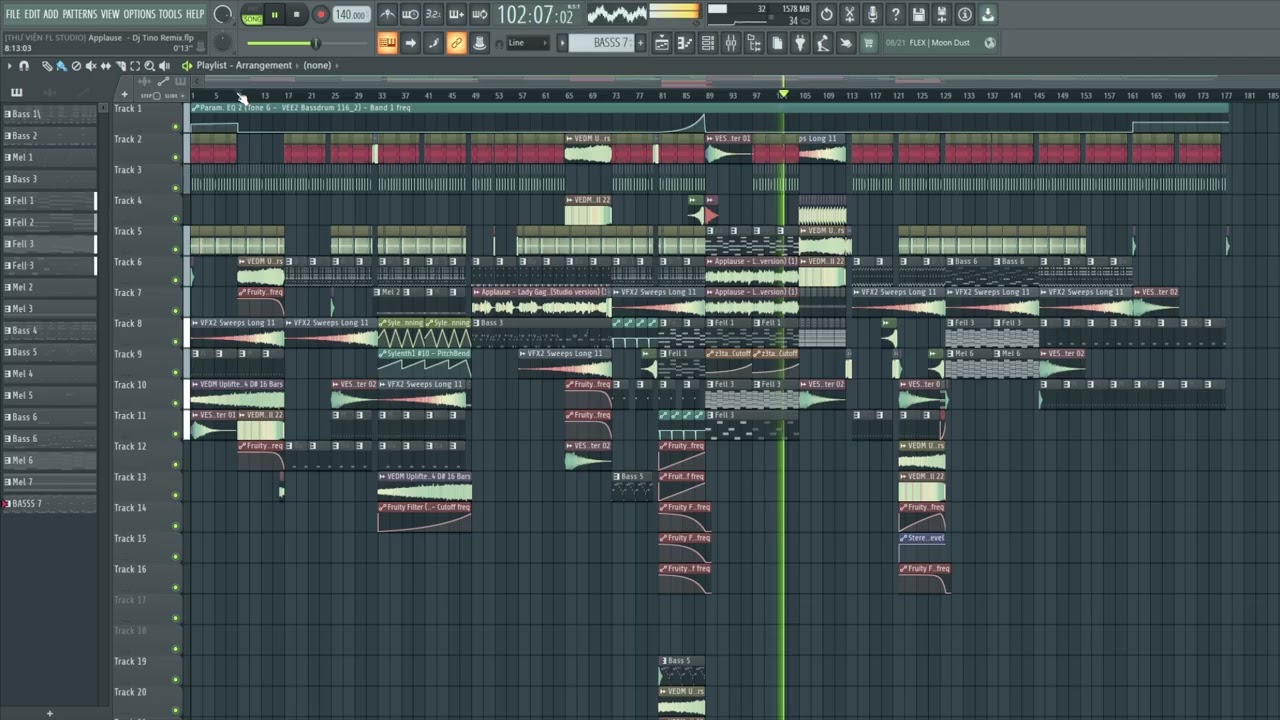Open the tempo tapper icon

(x=823, y=43)
